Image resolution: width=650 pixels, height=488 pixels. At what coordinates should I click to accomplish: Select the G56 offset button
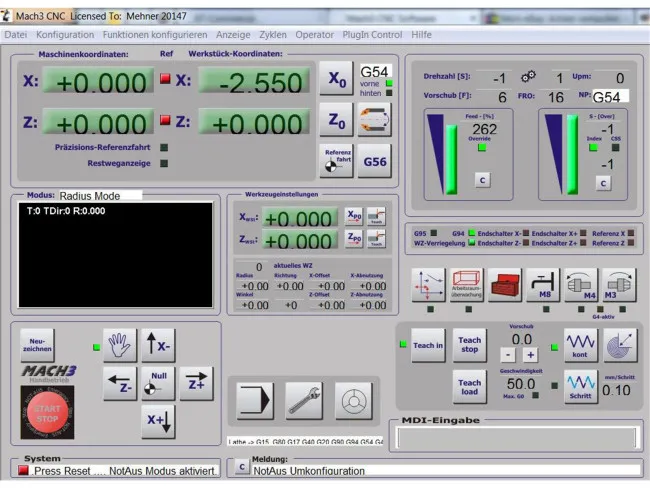[374, 161]
